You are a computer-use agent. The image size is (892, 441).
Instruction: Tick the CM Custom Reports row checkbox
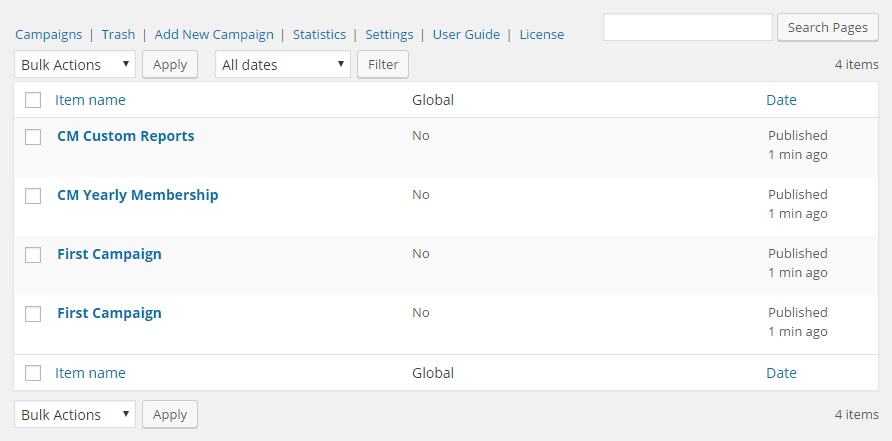[33, 137]
